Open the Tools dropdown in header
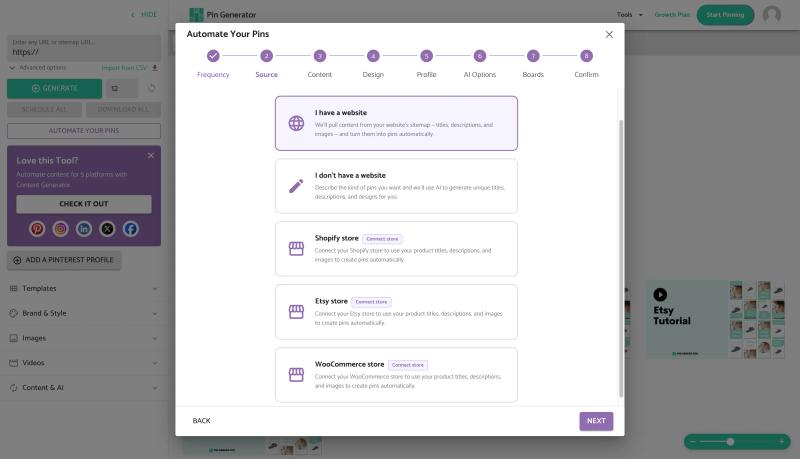The image size is (800, 459). point(630,15)
